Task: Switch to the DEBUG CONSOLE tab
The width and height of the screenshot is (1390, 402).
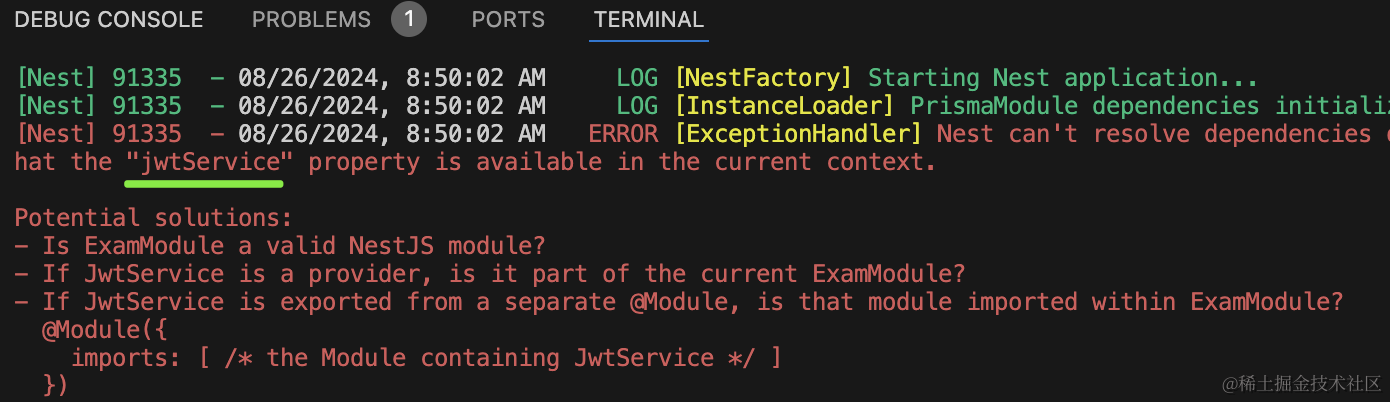Action: point(108,19)
